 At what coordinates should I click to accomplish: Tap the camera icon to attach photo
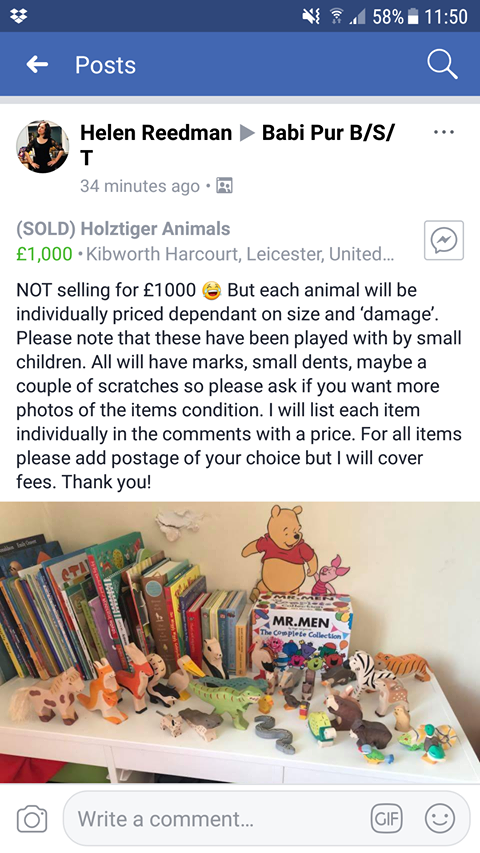[x=32, y=818]
